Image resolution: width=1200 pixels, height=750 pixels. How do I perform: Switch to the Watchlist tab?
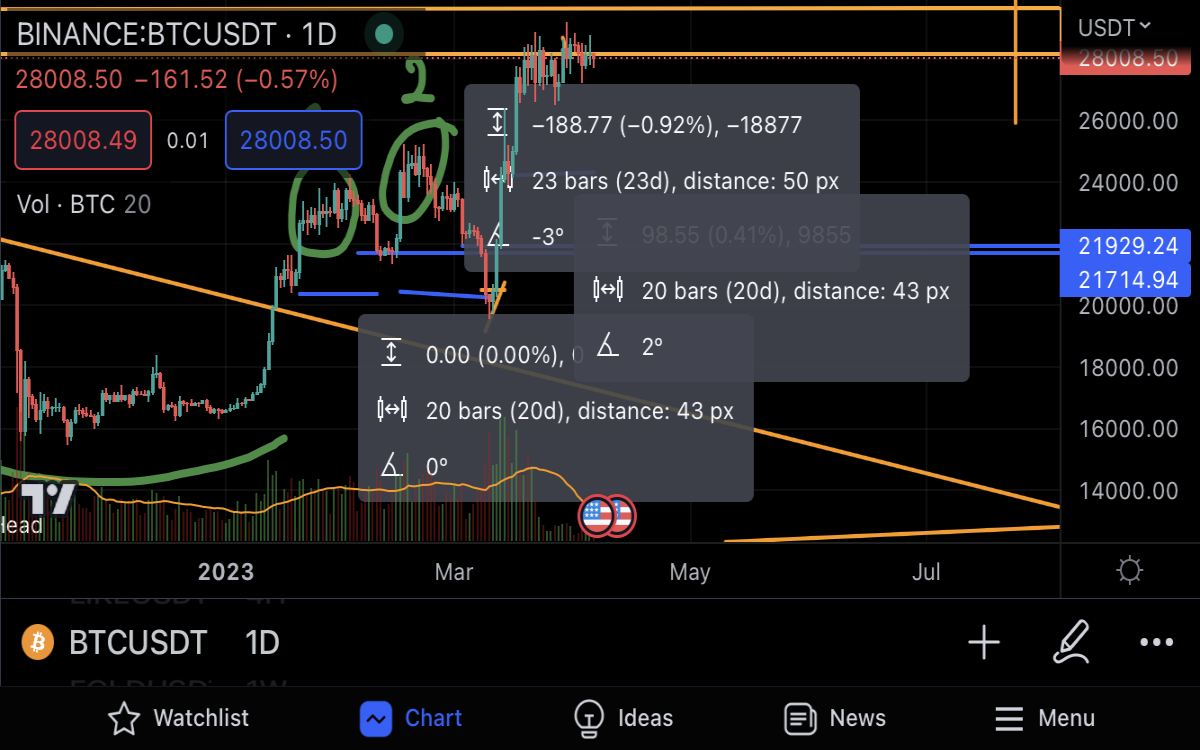click(x=180, y=718)
